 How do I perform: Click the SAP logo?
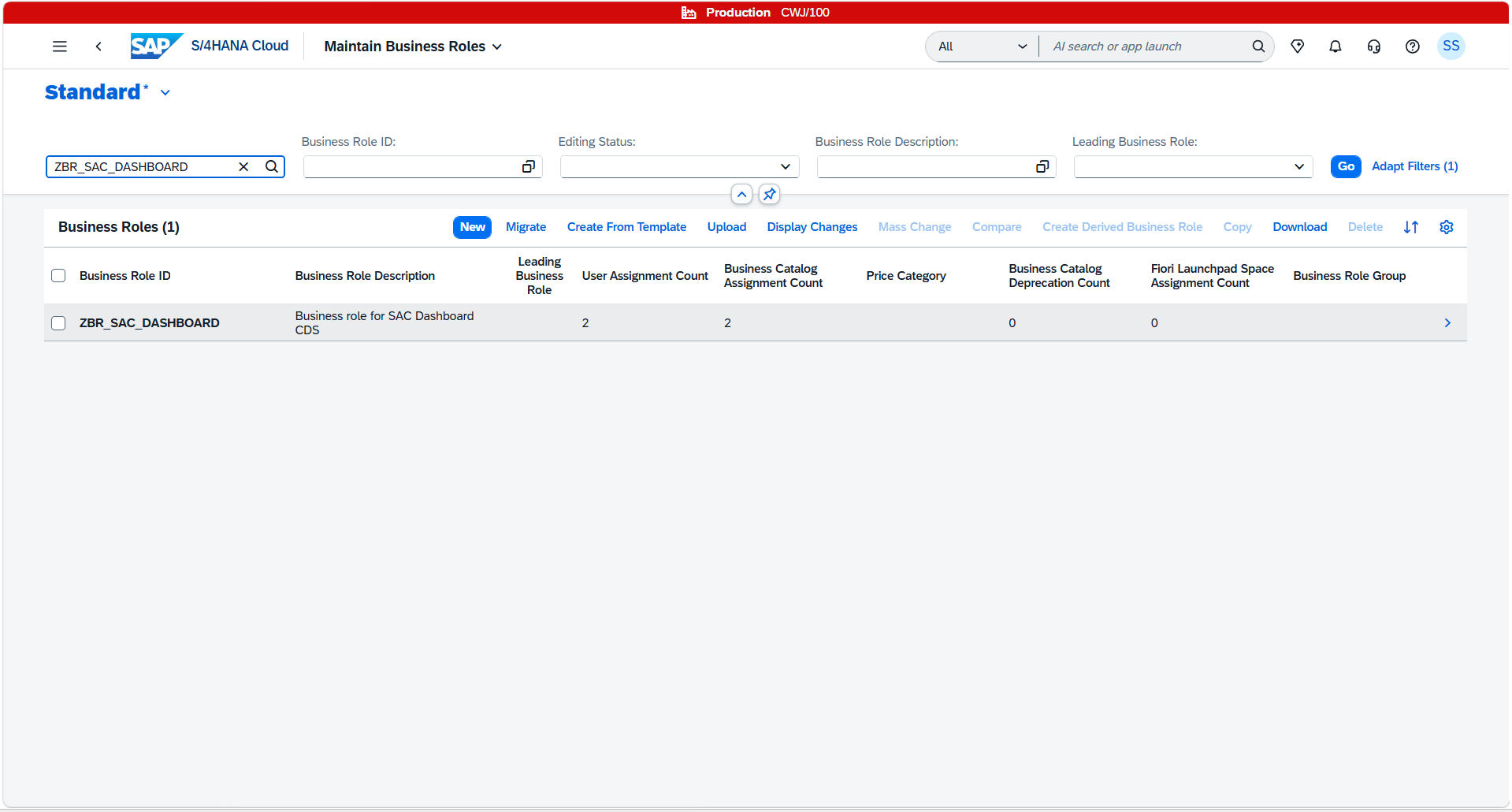point(157,47)
